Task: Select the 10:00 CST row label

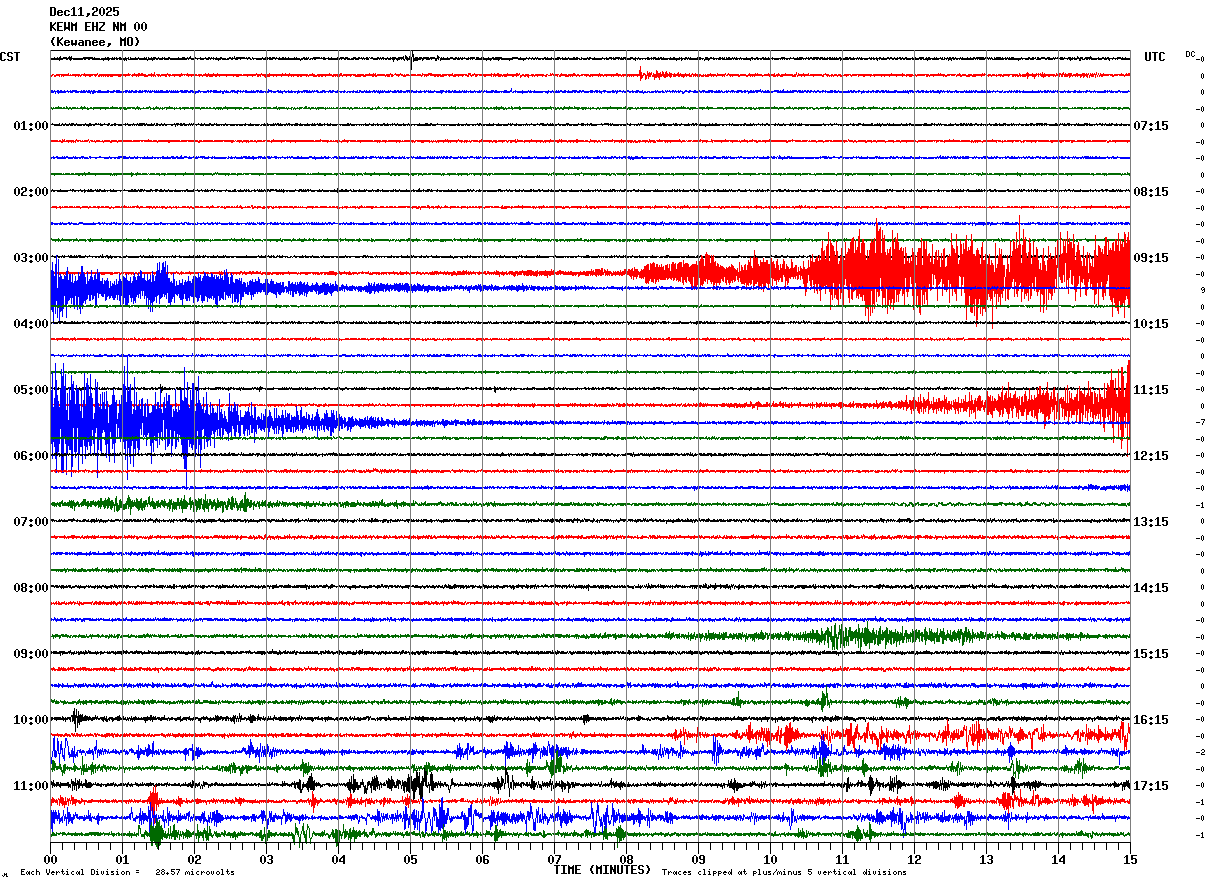Action: pos(30,720)
